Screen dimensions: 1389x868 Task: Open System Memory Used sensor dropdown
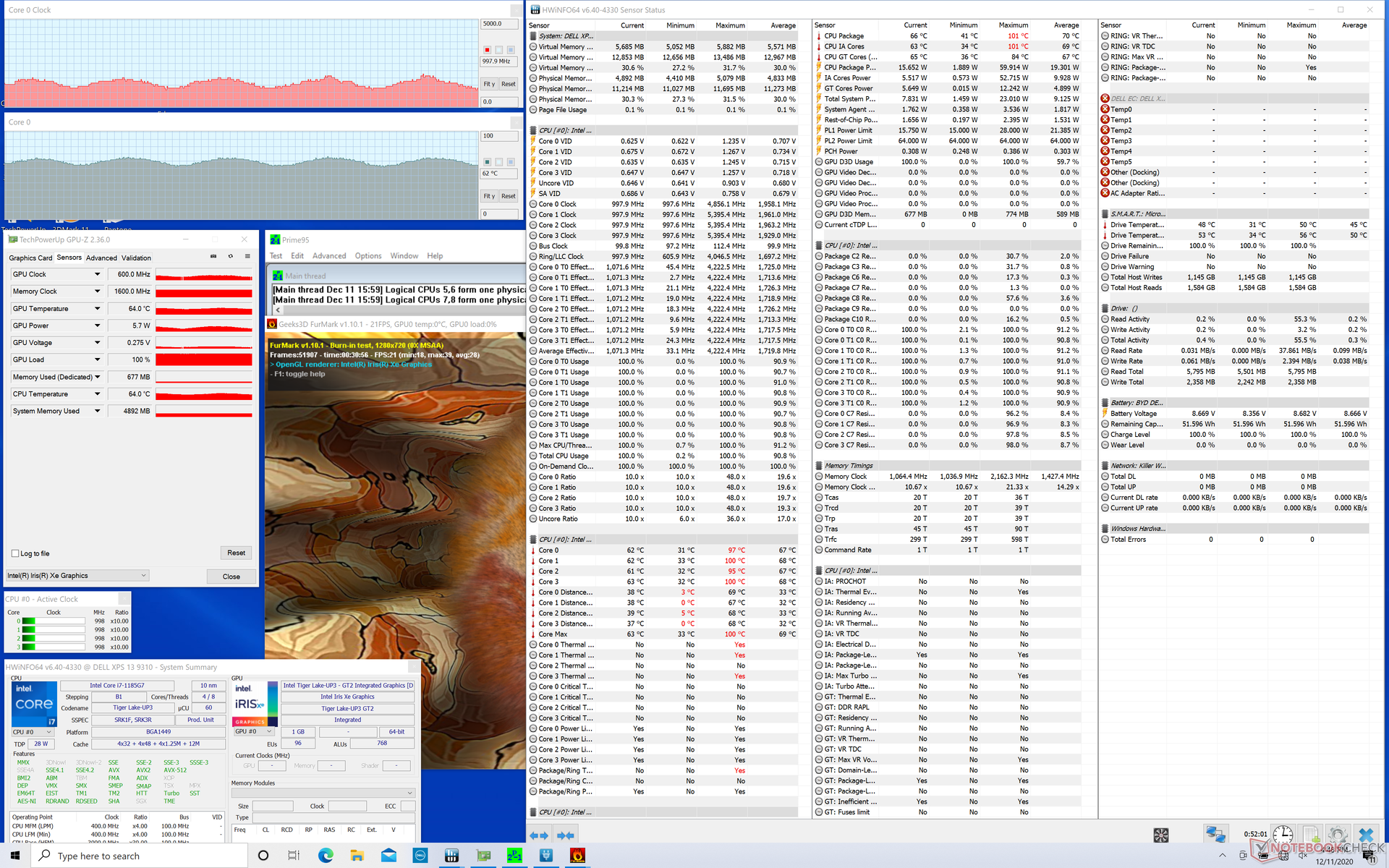97,411
